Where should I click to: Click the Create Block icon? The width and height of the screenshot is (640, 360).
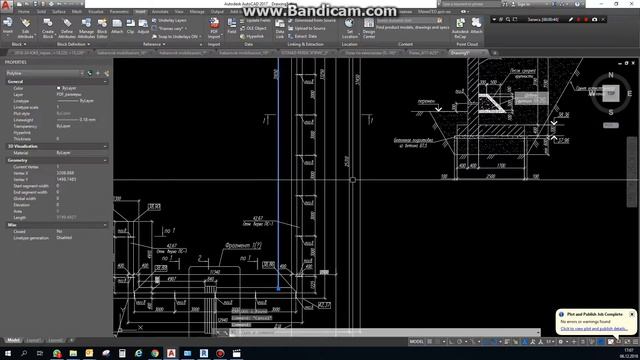click(48, 28)
